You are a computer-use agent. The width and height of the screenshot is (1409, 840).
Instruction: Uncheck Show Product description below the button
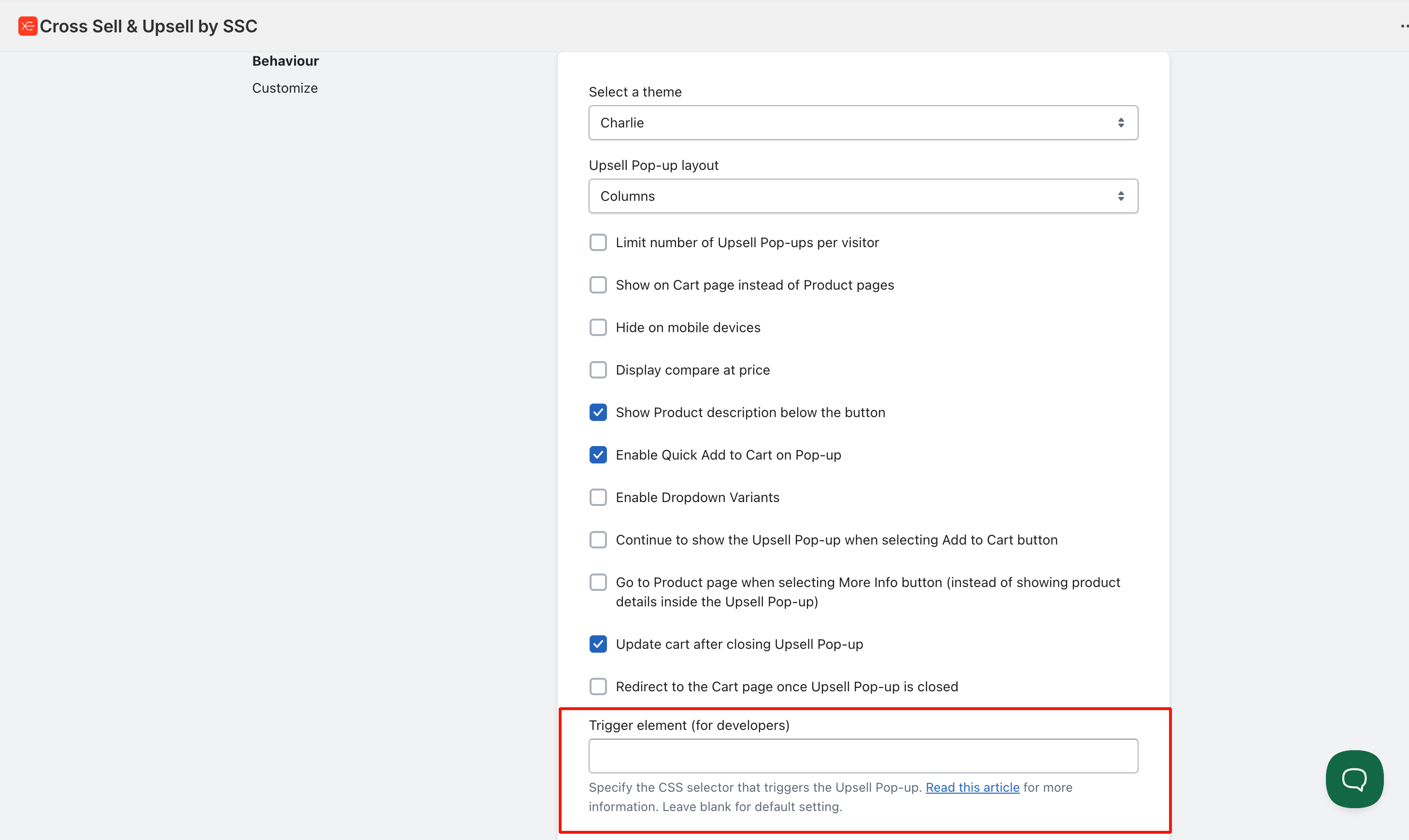[598, 413]
